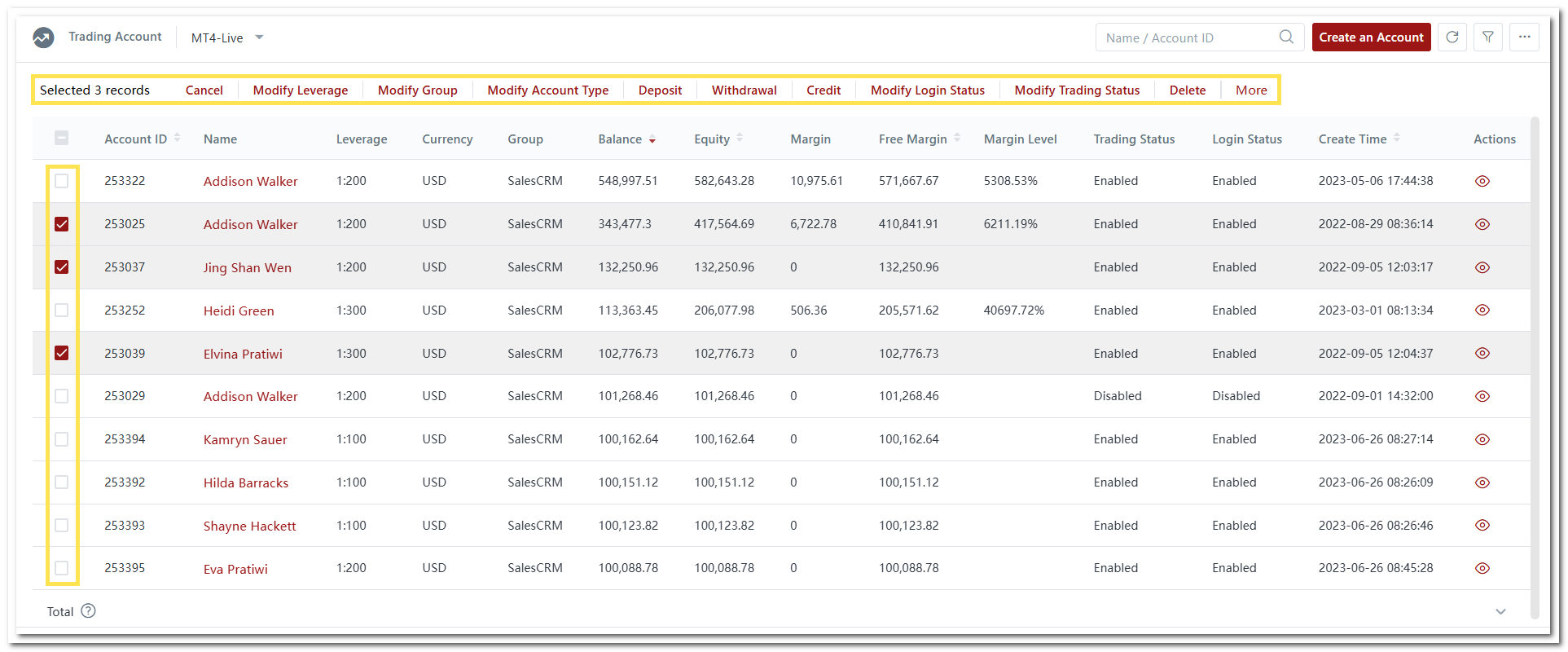Click the search magnifier icon

tap(1286, 37)
